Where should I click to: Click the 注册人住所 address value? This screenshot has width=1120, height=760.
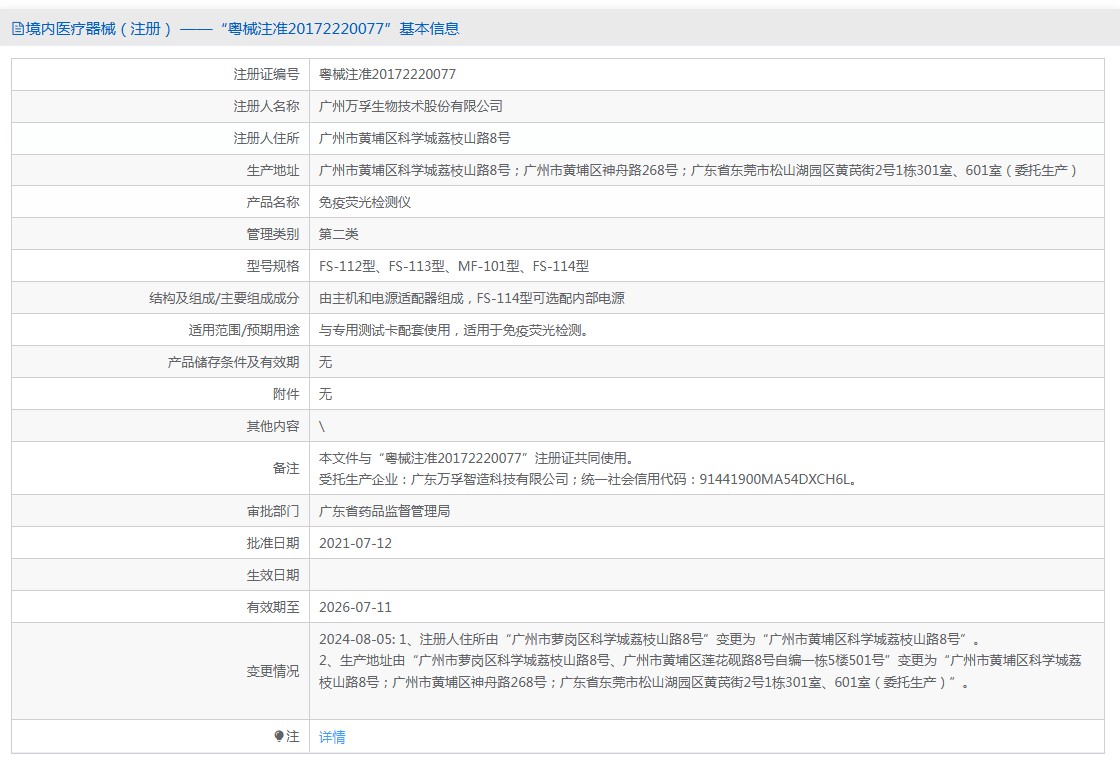click(414, 138)
